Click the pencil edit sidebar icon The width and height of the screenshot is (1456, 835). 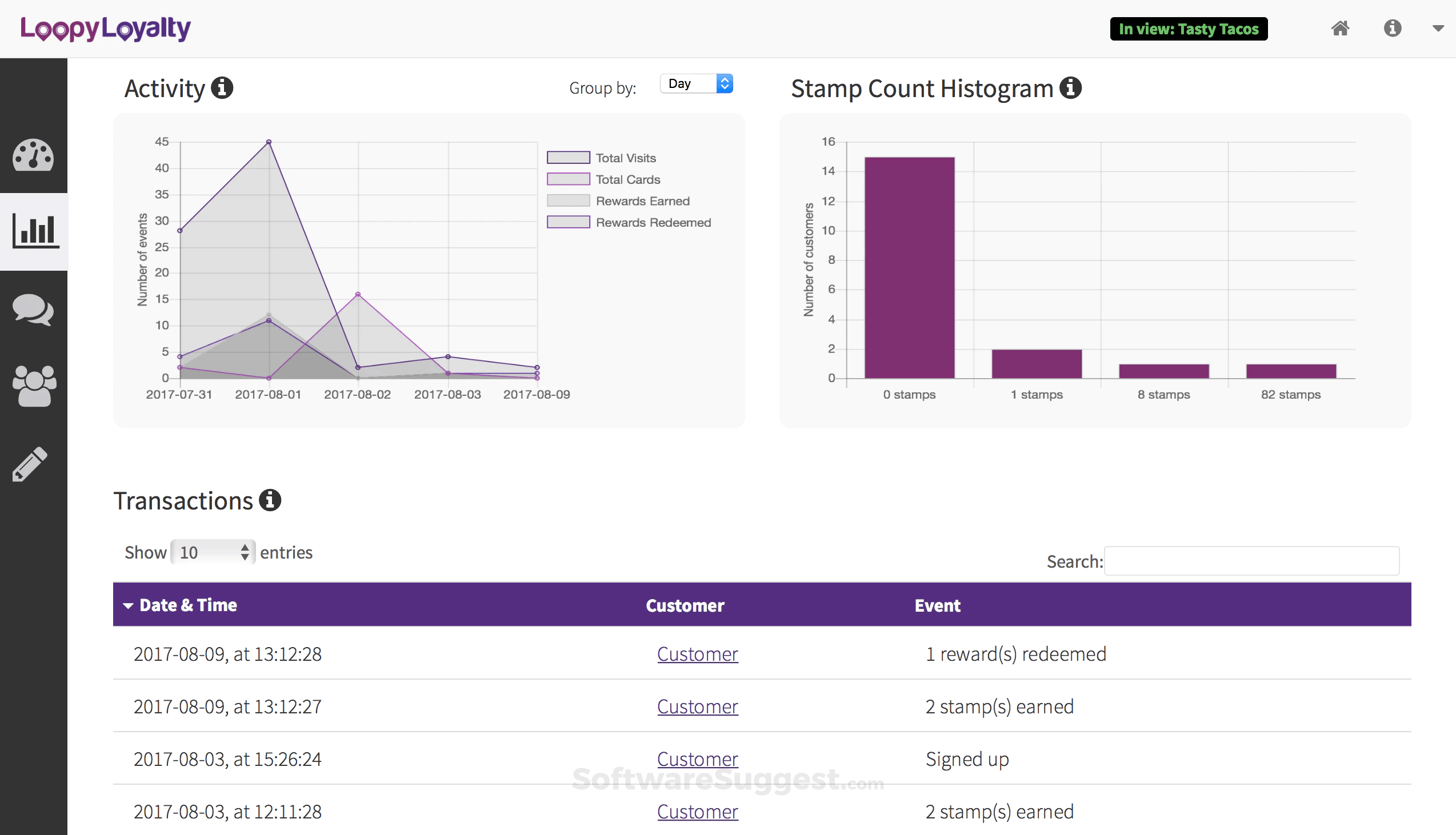pyautogui.click(x=30, y=463)
